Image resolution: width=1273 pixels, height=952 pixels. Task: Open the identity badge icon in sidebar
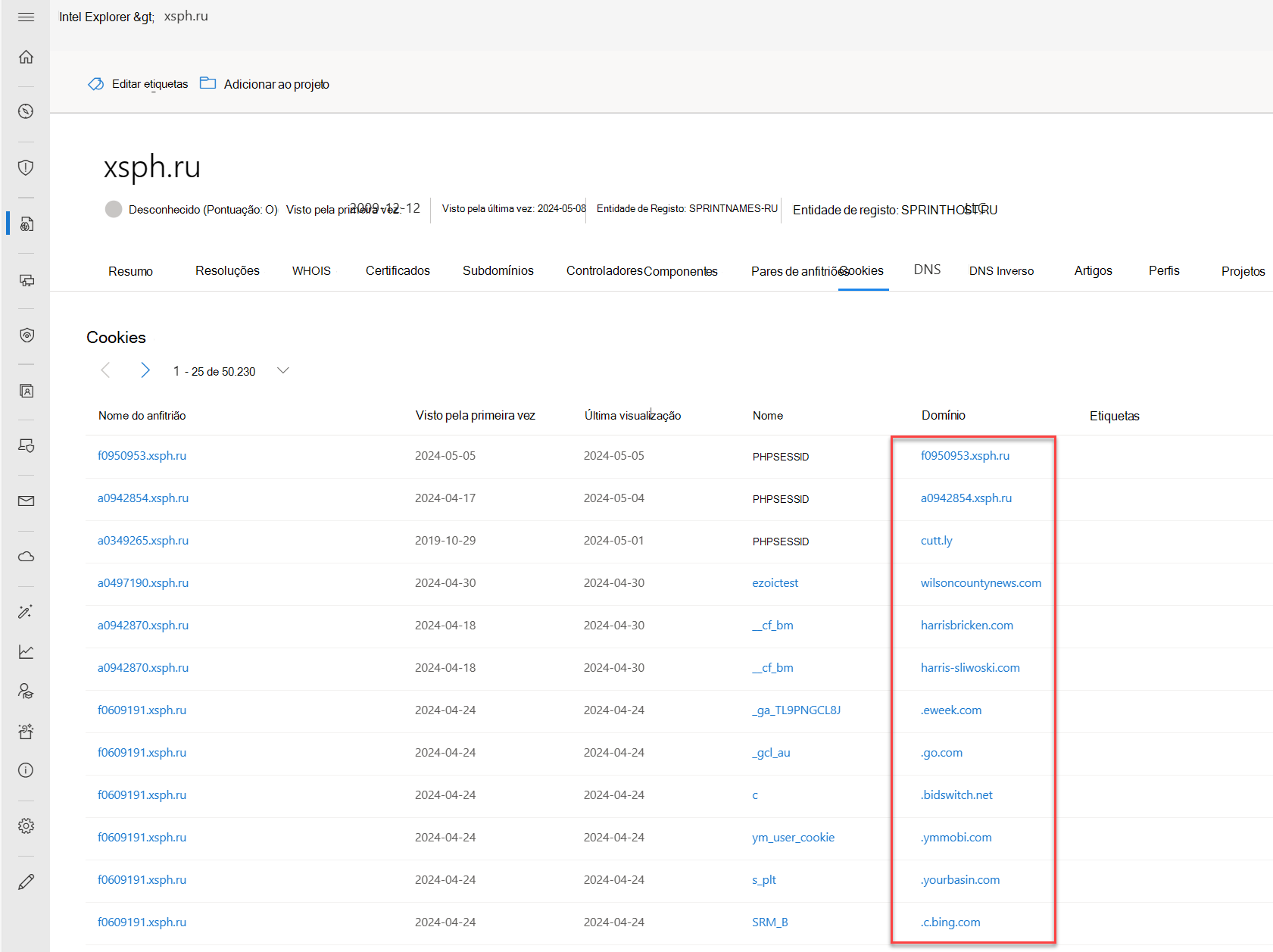pos(26,391)
